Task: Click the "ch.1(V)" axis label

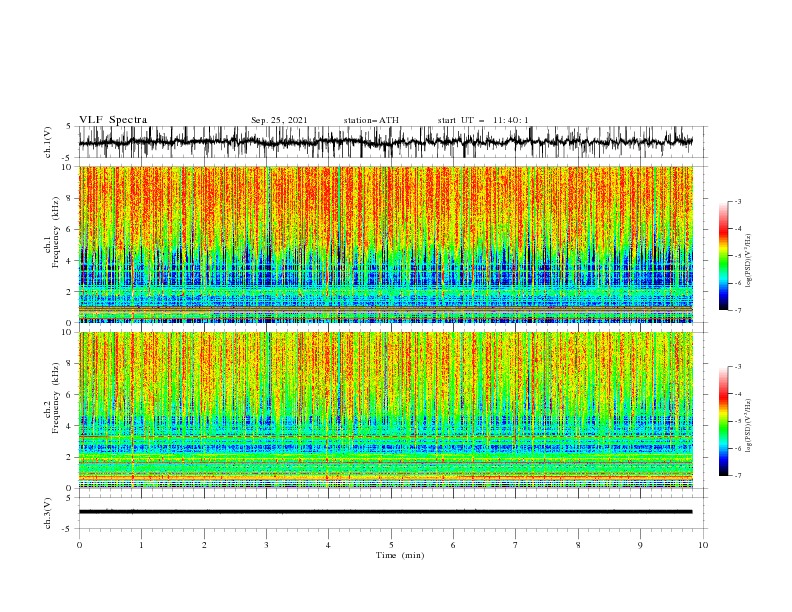Action: (48, 142)
